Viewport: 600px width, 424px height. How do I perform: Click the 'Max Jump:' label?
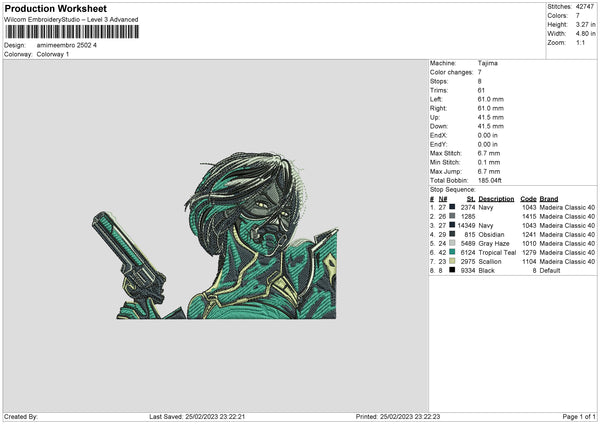(446, 171)
